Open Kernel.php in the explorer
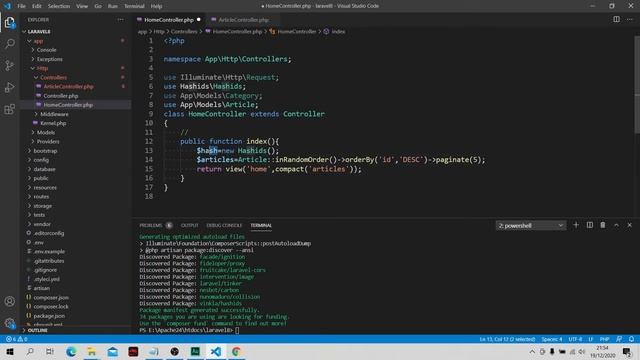 tap(53, 123)
